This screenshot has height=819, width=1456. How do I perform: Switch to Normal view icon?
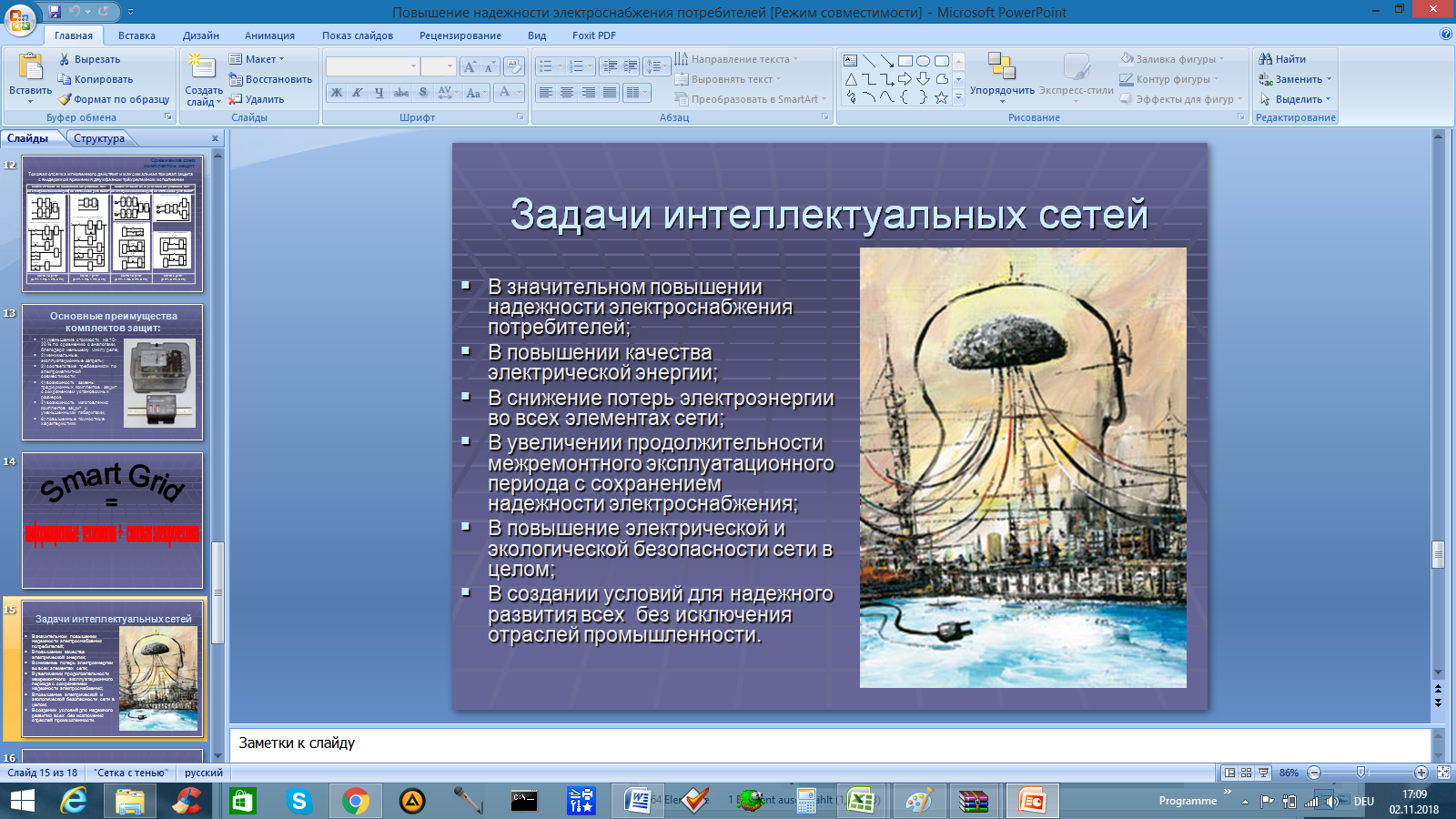click(x=1230, y=773)
